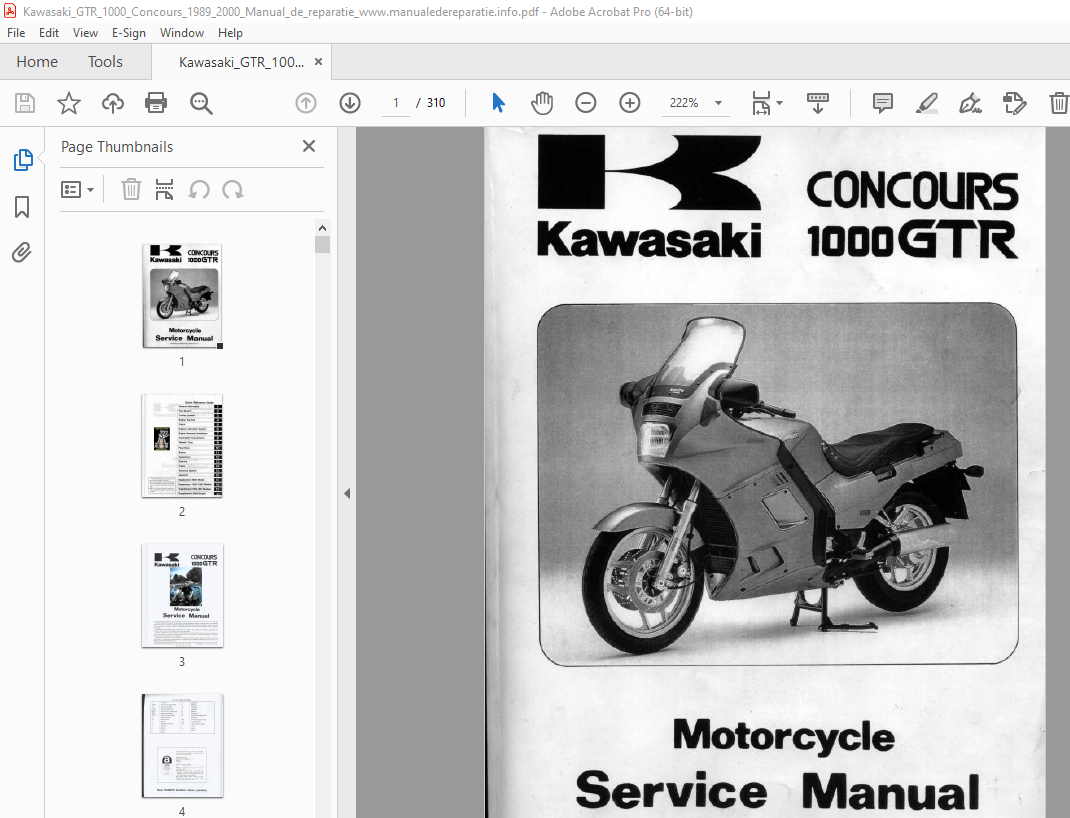Switch to the Home tab

click(37, 61)
